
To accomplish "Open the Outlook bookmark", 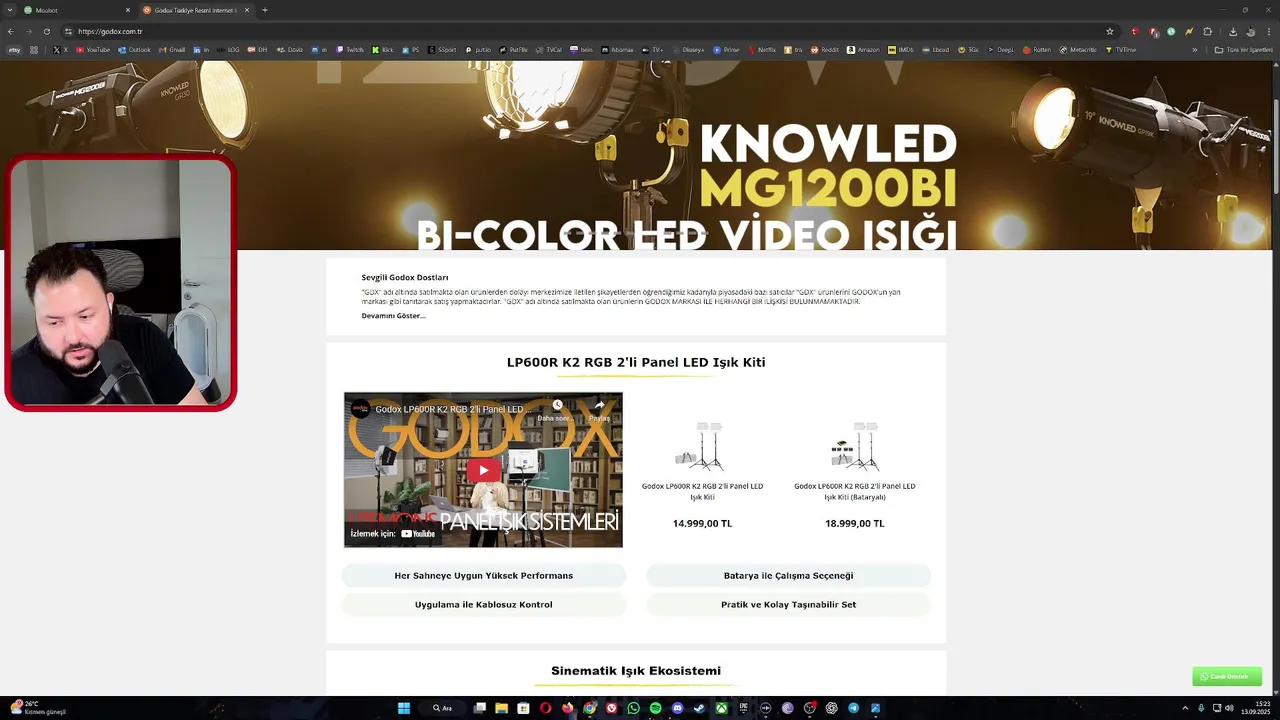I will pyautogui.click(x=134, y=49).
